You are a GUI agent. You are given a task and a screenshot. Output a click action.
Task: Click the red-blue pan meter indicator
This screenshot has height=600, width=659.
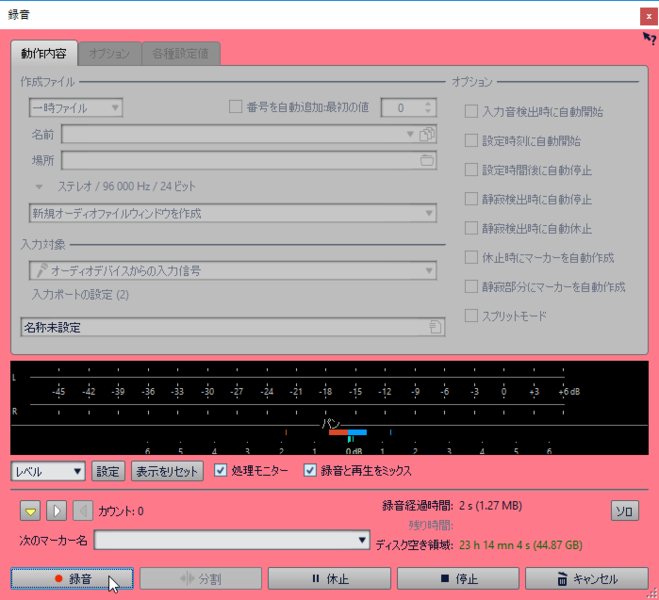(x=348, y=432)
